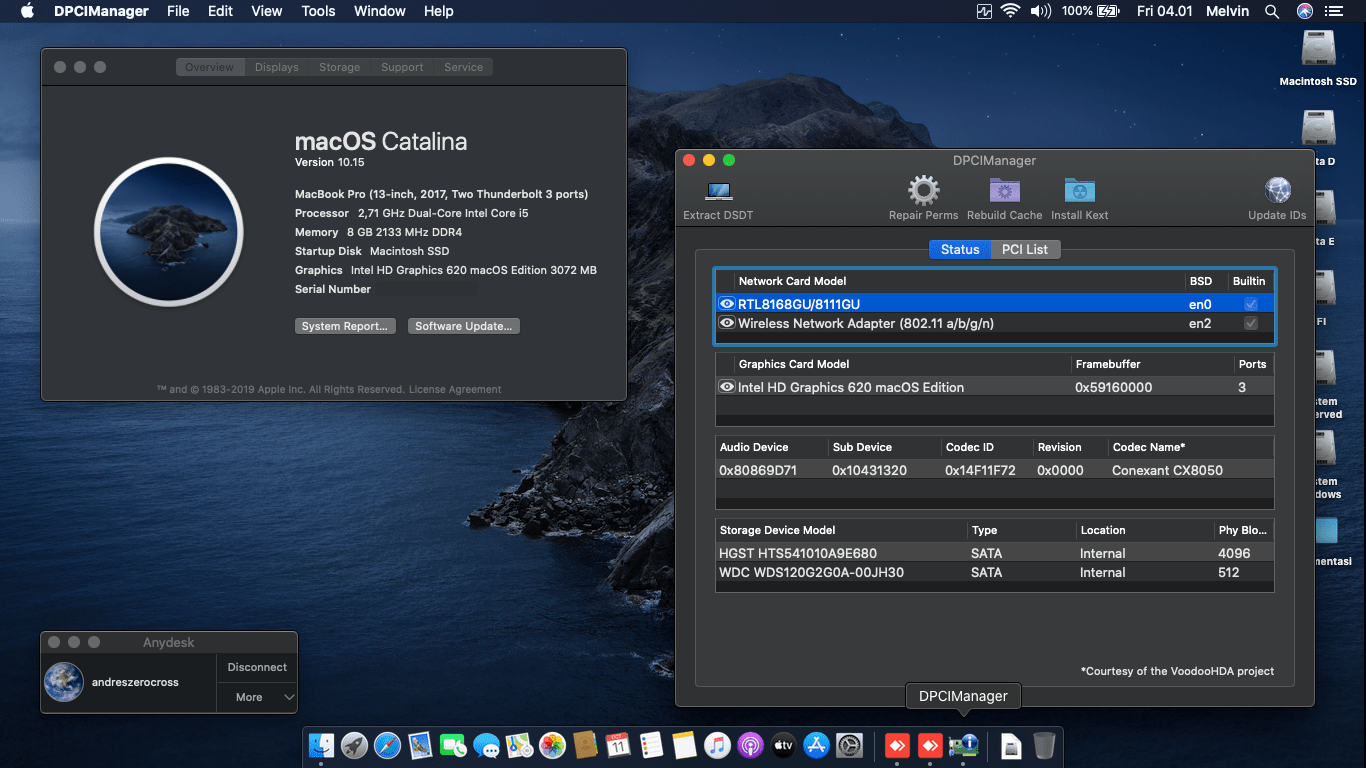1366x768 pixels.
Task: Open DPCIManager from the Dock
Action: click(963, 745)
